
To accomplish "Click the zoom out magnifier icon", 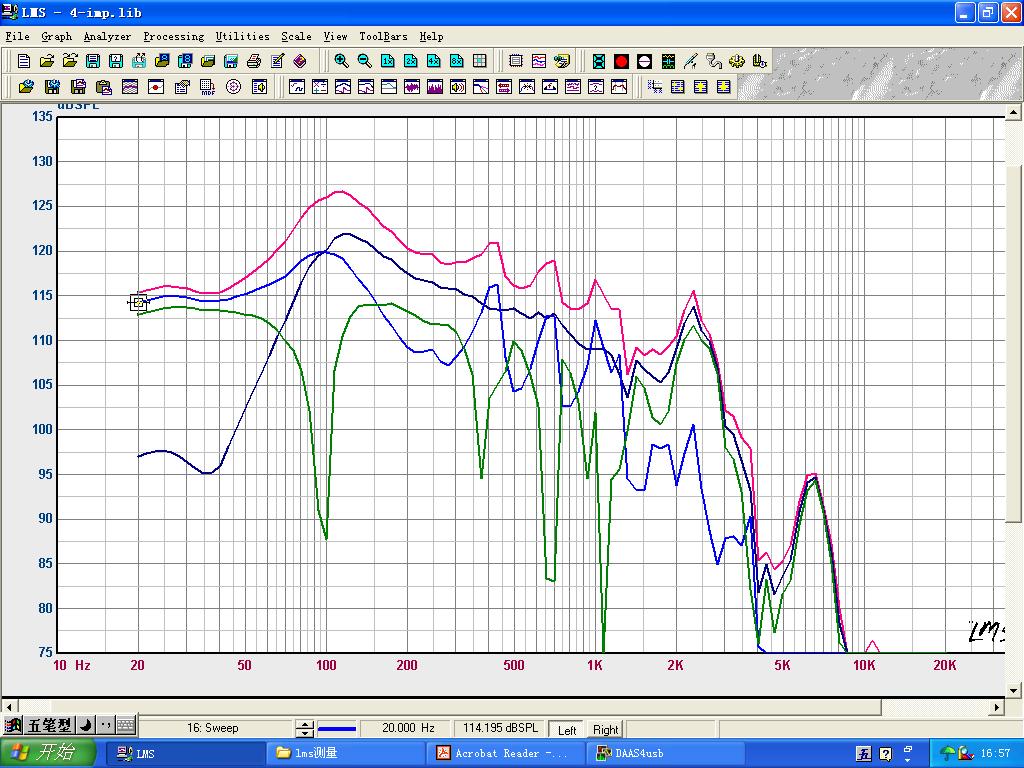I will pyautogui.click(x=364, y=61).
